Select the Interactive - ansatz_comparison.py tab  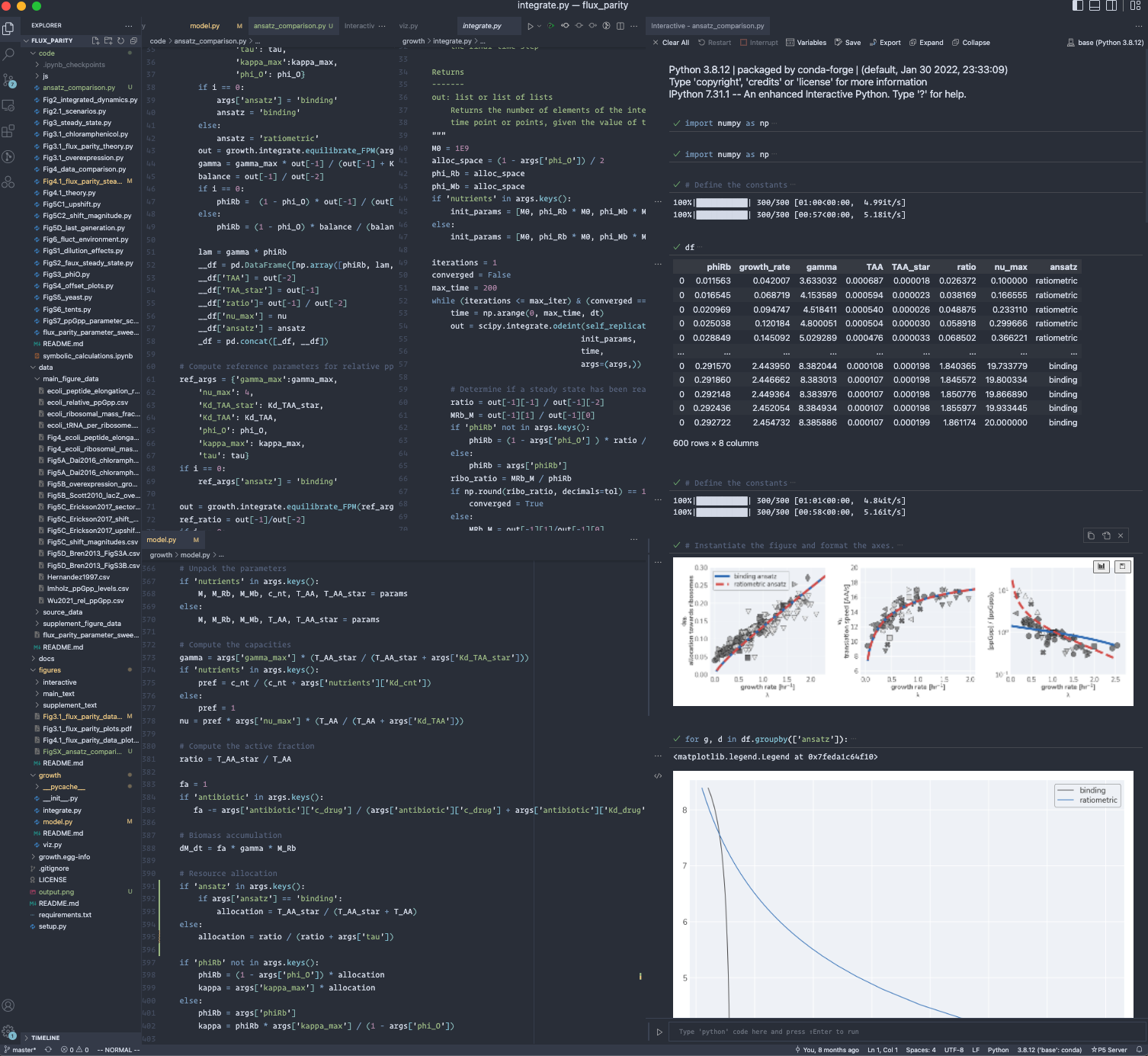pyautogui.click(x=709, y=25)
